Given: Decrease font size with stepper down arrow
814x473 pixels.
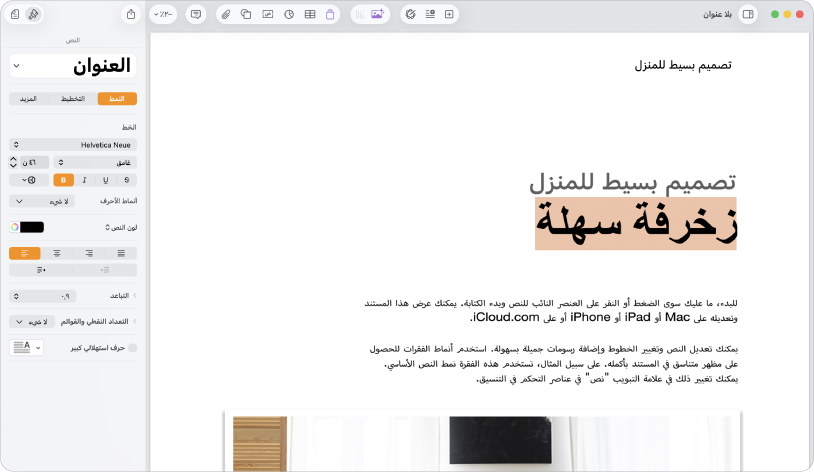Looking at the screenshot, I should [x=13, y=166].
